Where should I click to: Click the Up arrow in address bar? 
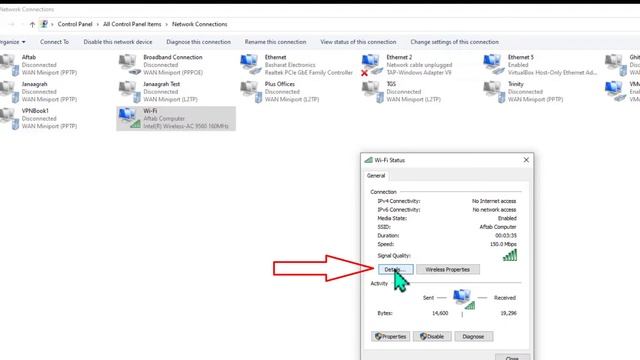(x=32, y=24)
